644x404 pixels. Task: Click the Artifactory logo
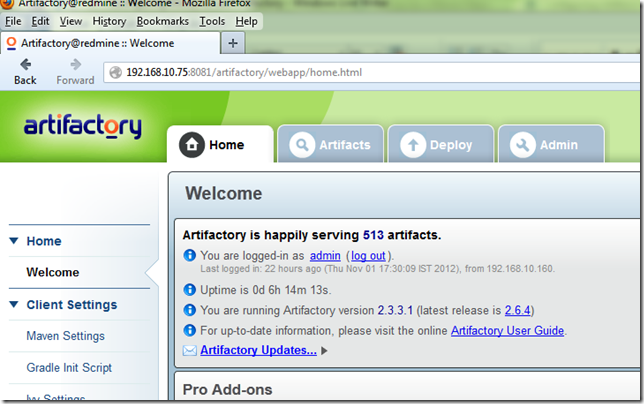click(83, 126)
